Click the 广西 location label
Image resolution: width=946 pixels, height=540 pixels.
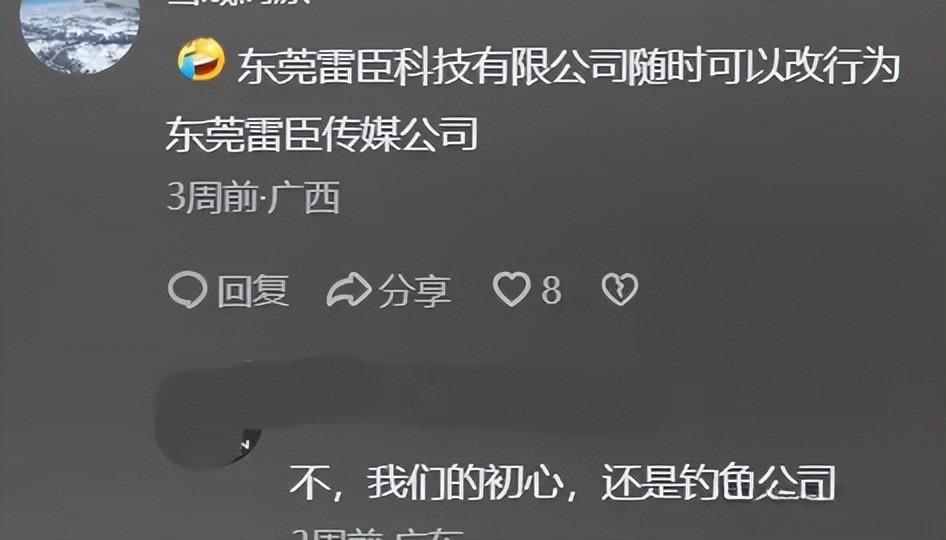click(304, 197)
